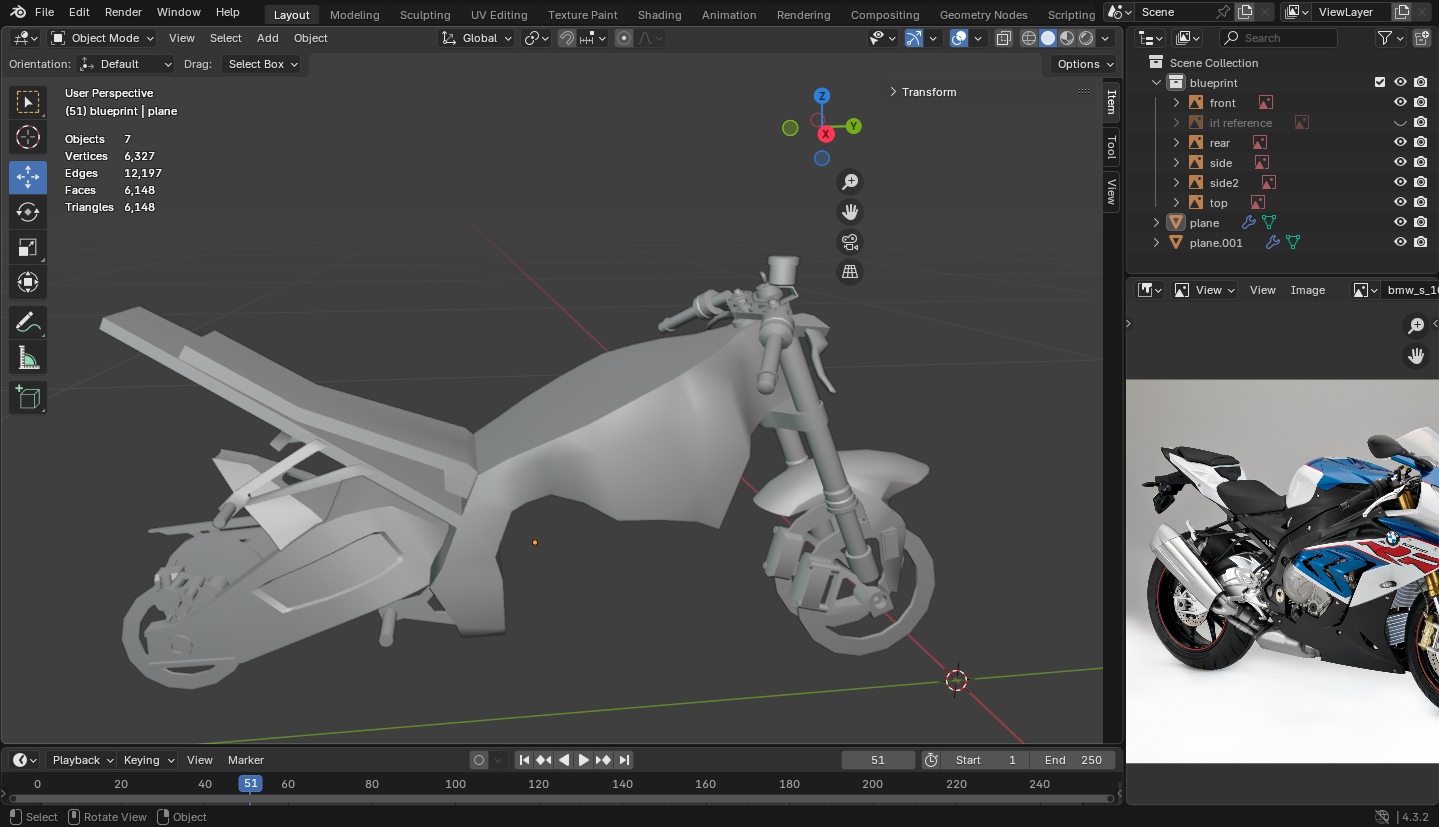
Task: Select the Annotate tool
Action: click(x=28, y=323)
